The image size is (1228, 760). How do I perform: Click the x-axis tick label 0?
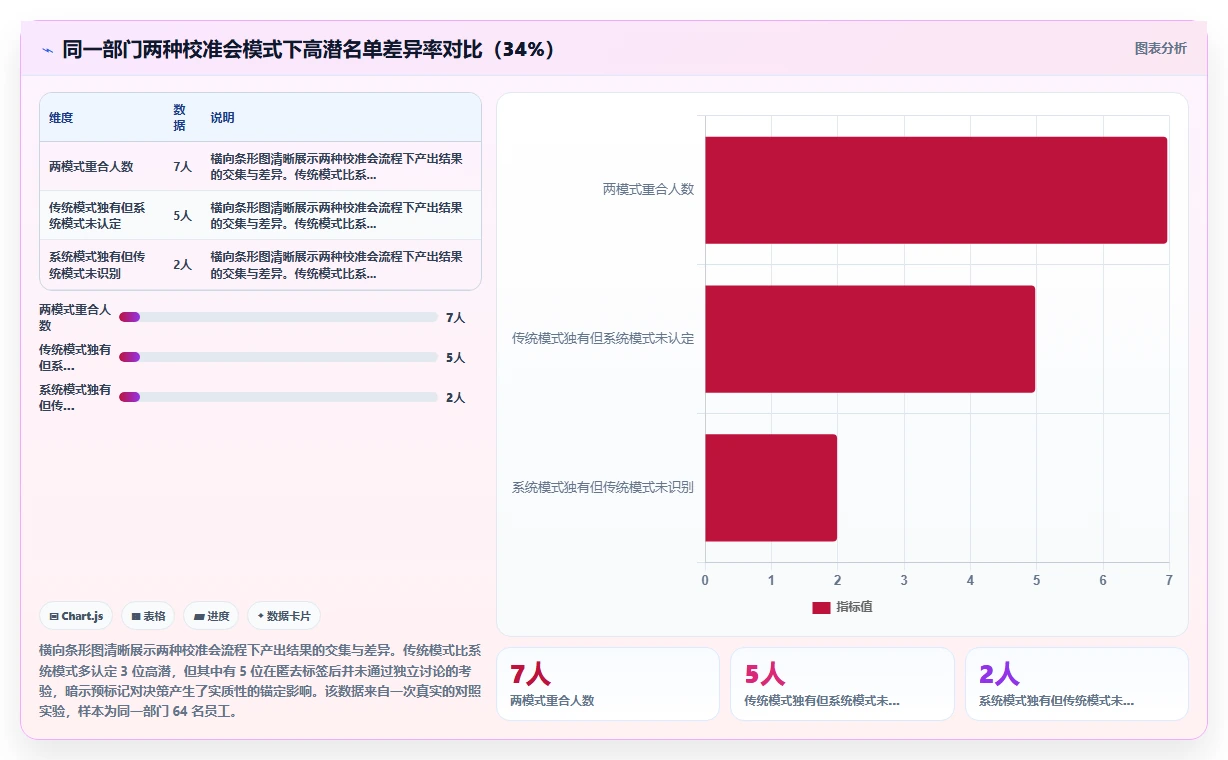coord(705,580)
